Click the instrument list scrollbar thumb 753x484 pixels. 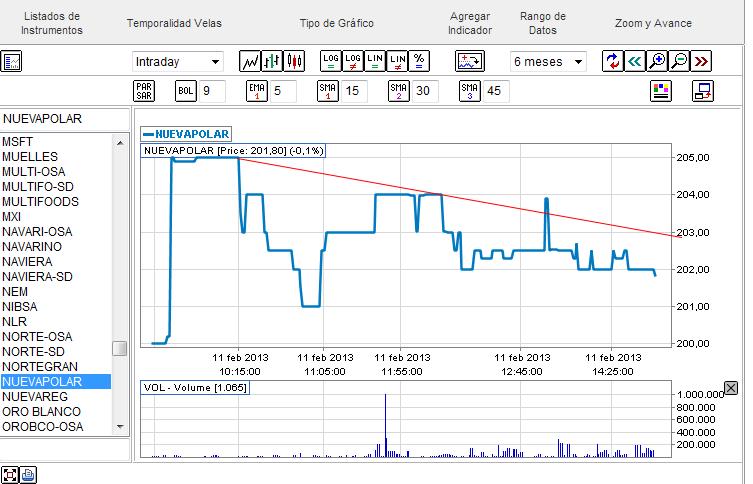(120, 349)
